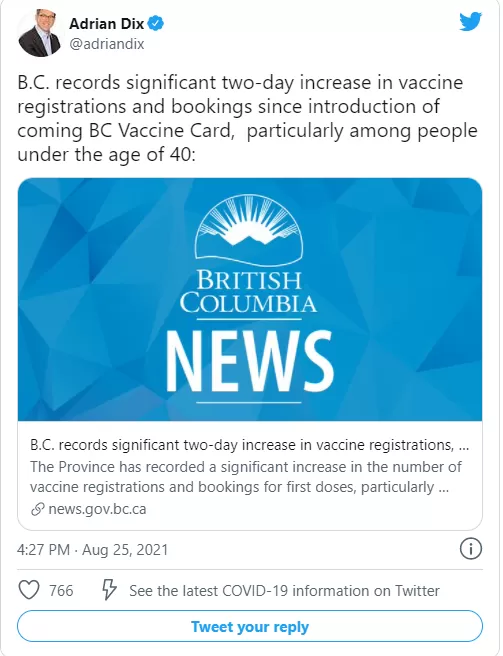Screen dimensions: 503x656
Task: Click Tweet your reply button
Action: [x=250, y=626]
